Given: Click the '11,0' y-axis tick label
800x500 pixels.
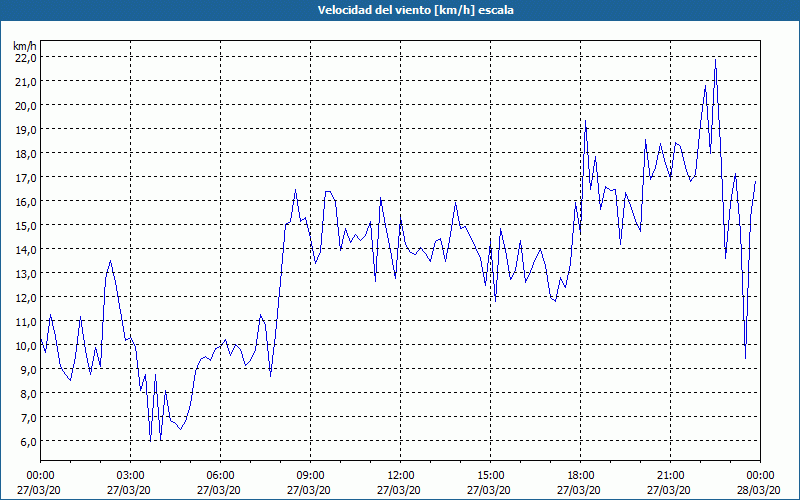Looking at the screenshot, I should coord(26,321).
